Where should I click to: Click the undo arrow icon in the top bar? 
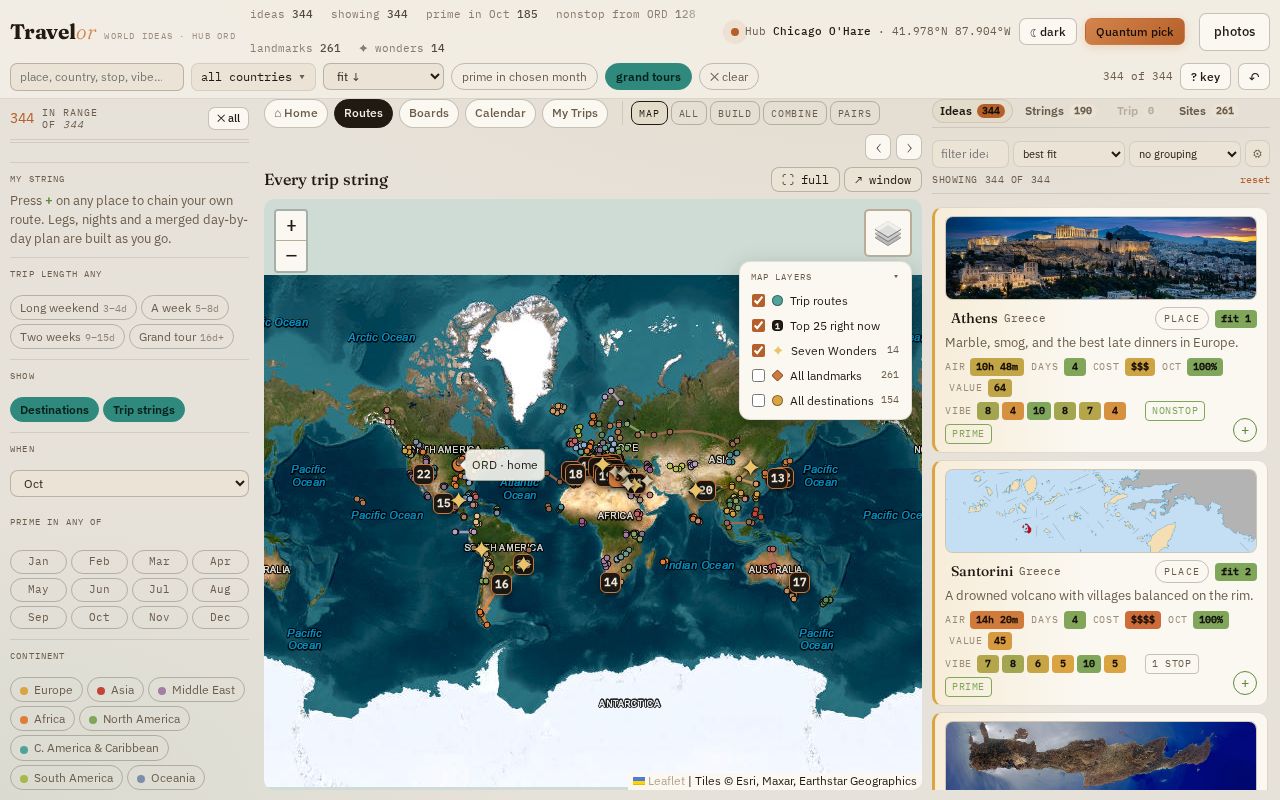click(x=1254, y=77)
